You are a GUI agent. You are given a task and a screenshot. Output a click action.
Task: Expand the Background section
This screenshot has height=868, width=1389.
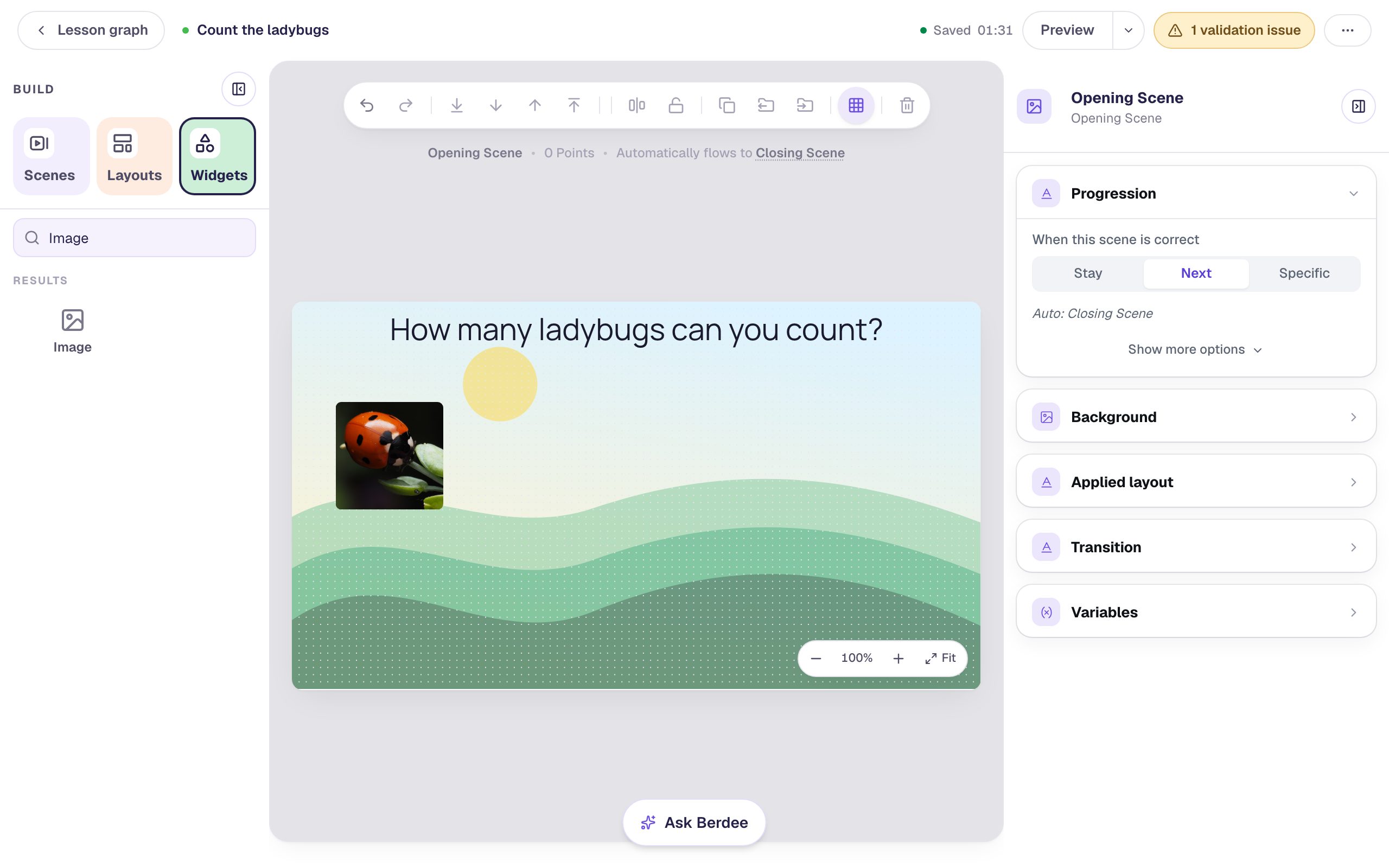(x=1196, y=417)
